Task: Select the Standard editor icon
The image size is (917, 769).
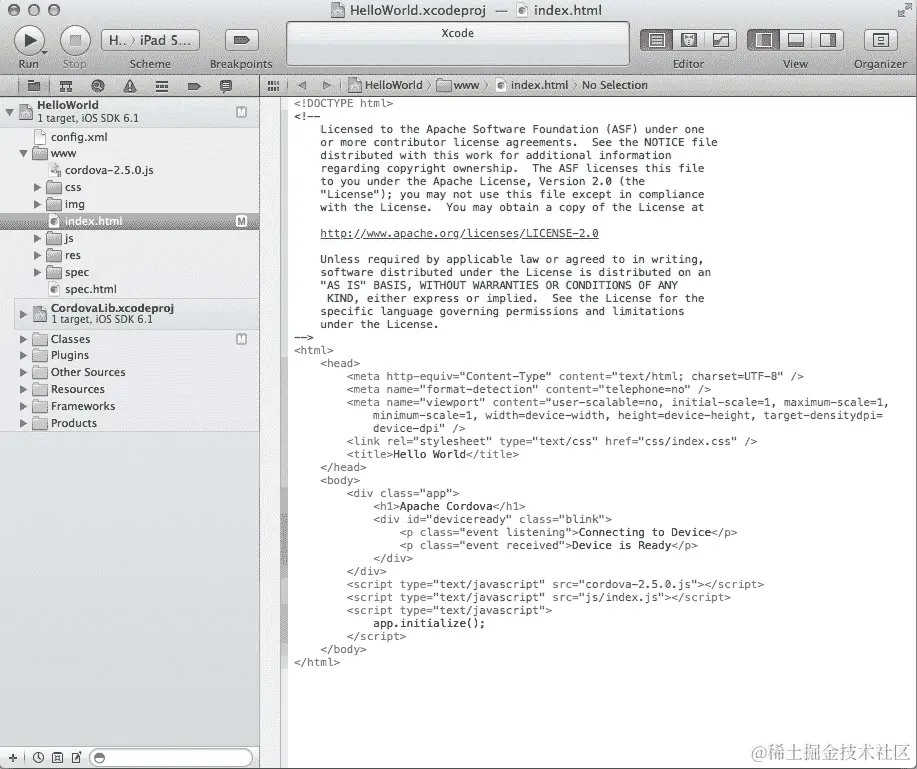Action: [657, 40]
